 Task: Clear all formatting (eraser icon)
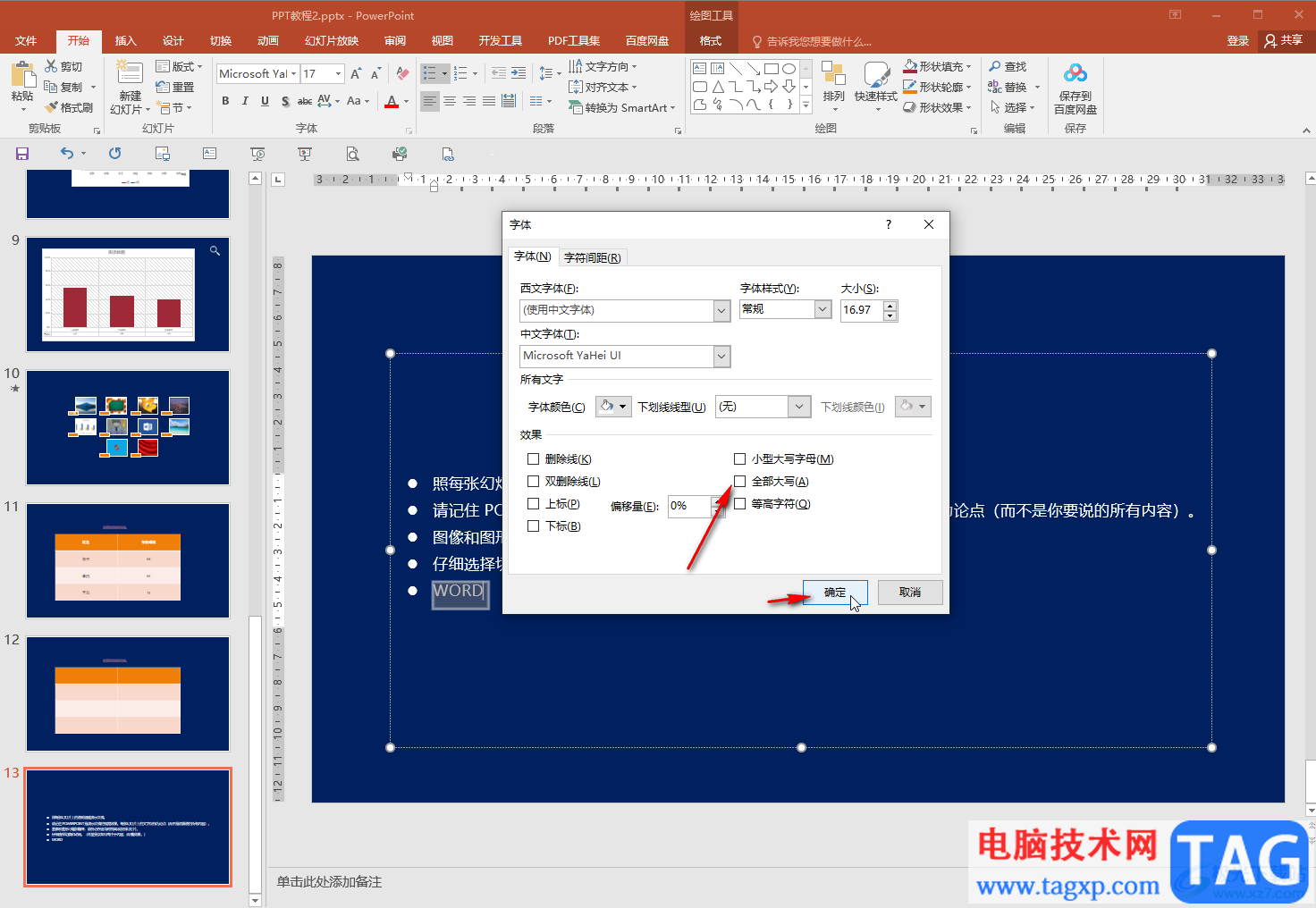point(402,73)
